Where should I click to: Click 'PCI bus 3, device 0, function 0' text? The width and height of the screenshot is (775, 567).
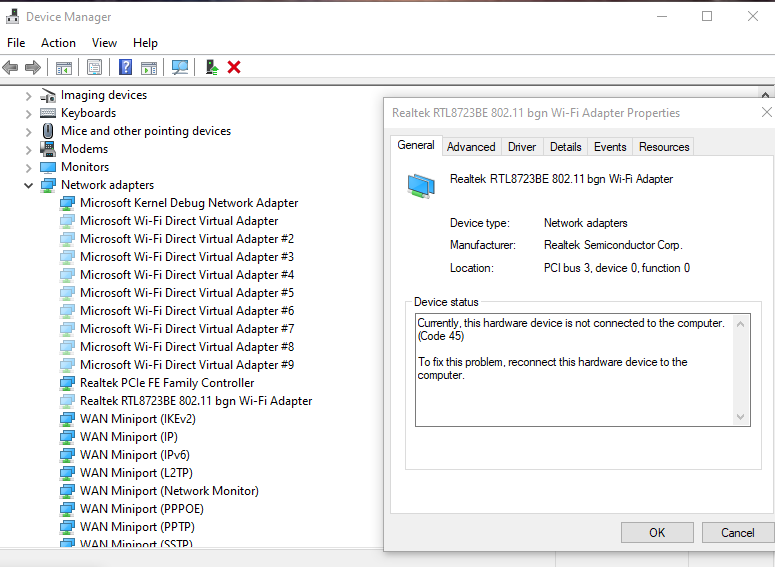coord(617,268)
